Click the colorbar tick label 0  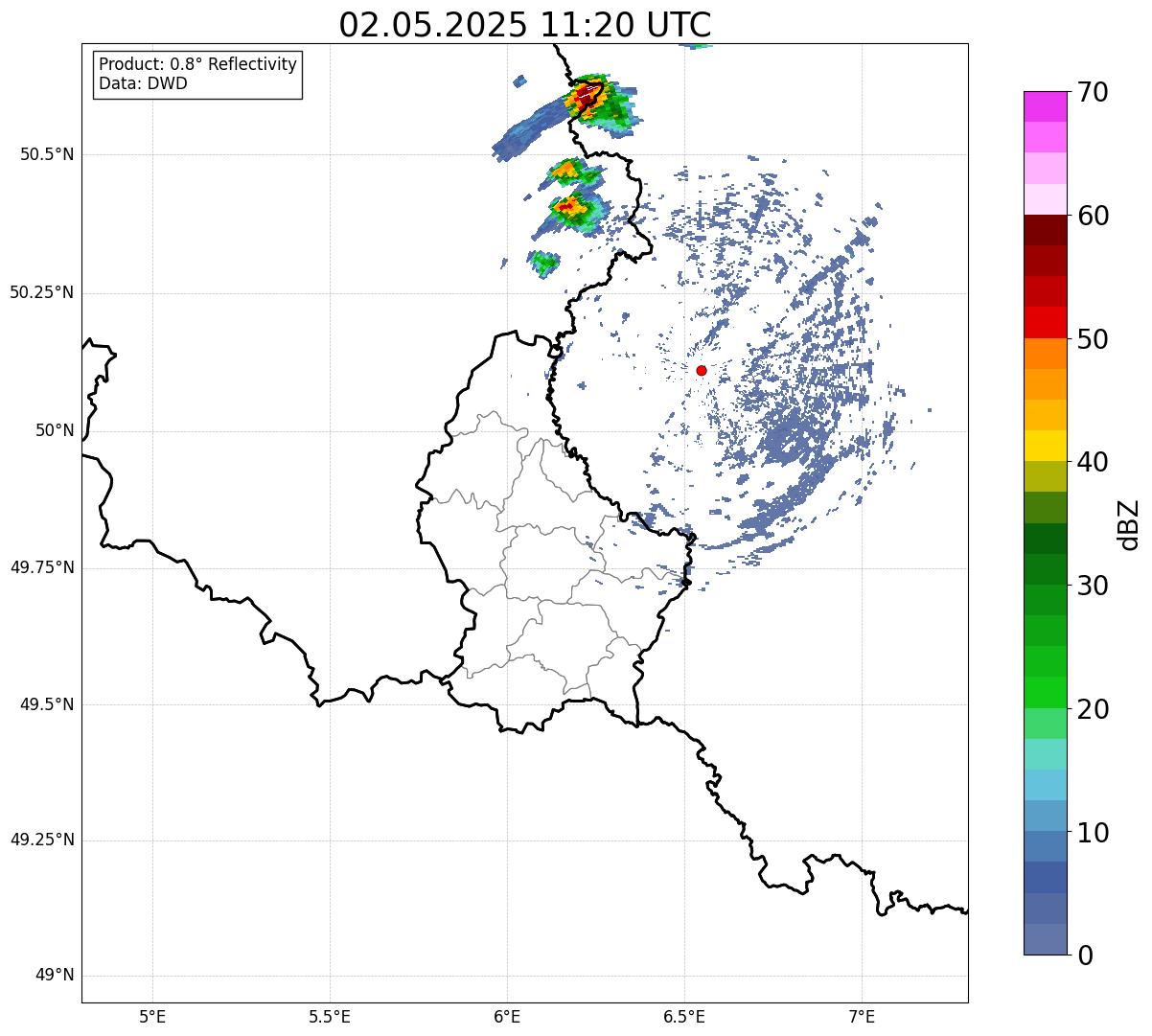(1085, 955)
